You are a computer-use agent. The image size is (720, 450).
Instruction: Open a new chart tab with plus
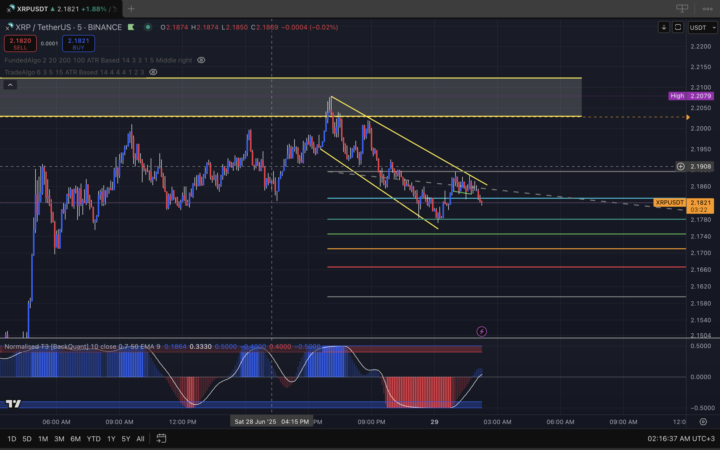coord(131,8)
